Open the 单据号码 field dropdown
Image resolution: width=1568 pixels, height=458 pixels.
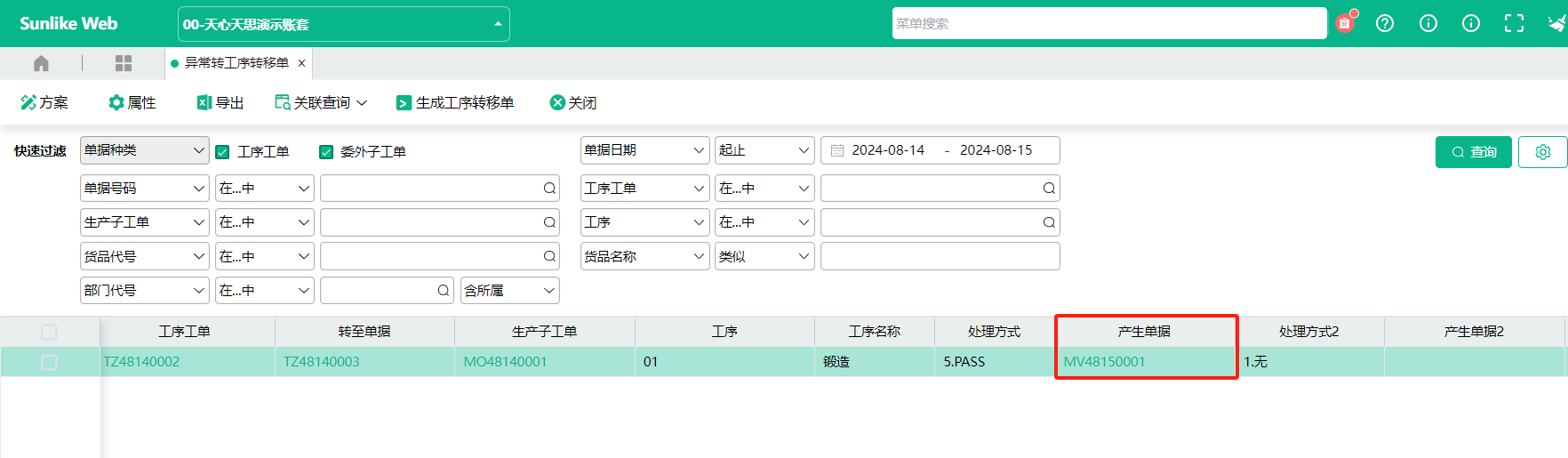[x=145, y=189]
